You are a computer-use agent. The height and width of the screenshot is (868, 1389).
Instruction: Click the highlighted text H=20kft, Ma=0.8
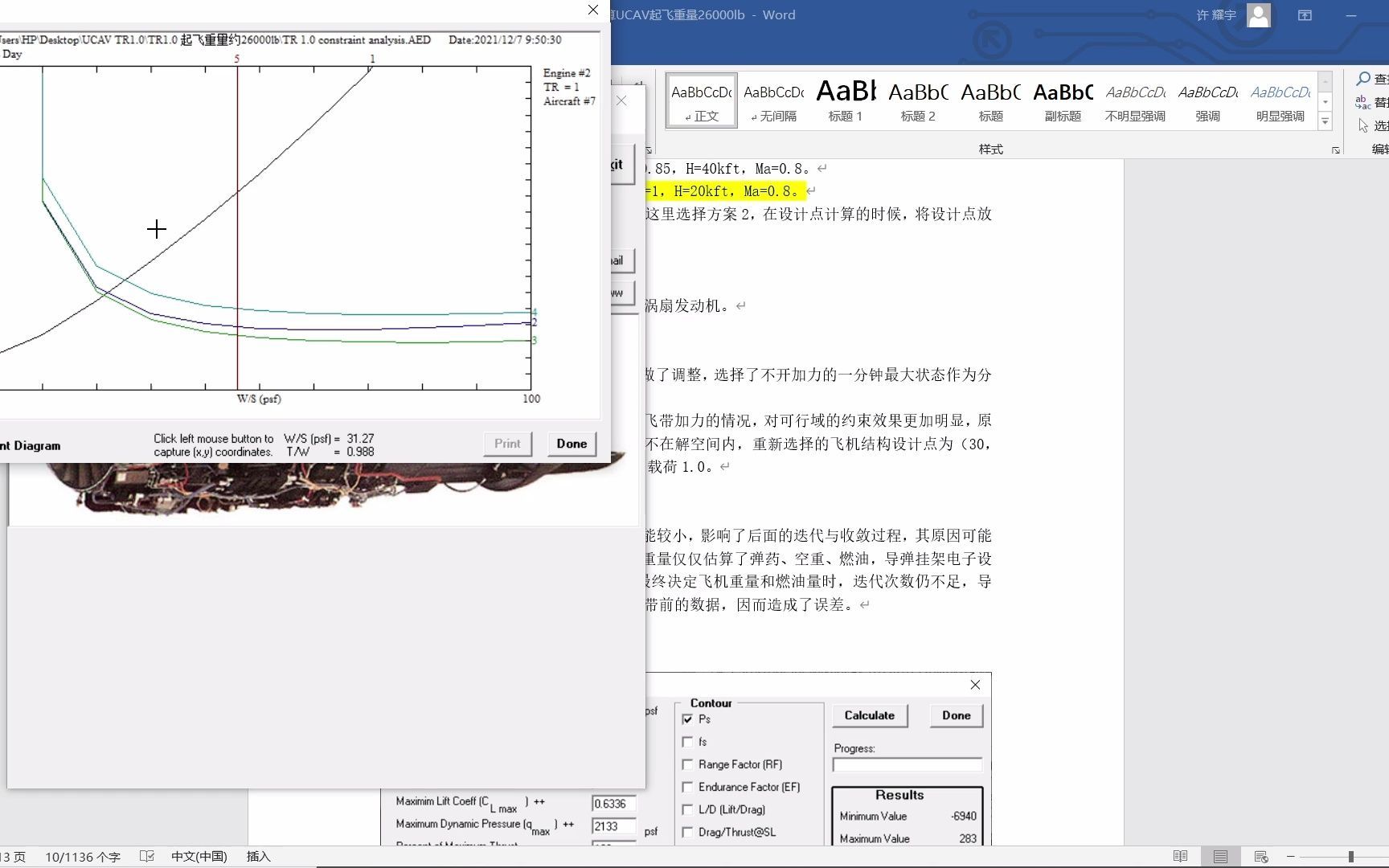click(735, 191)
